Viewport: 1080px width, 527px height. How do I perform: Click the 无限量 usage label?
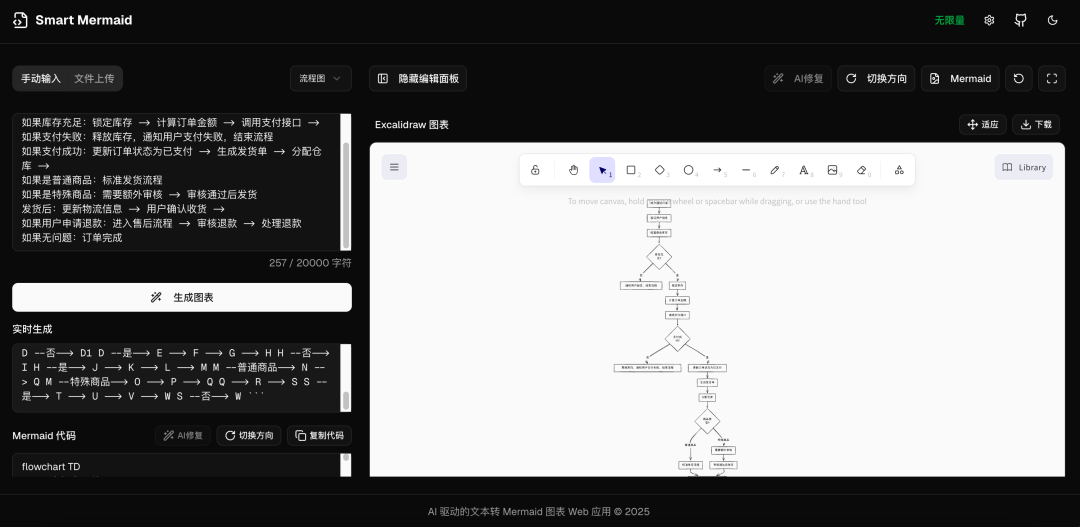click(x=949, y=21)
